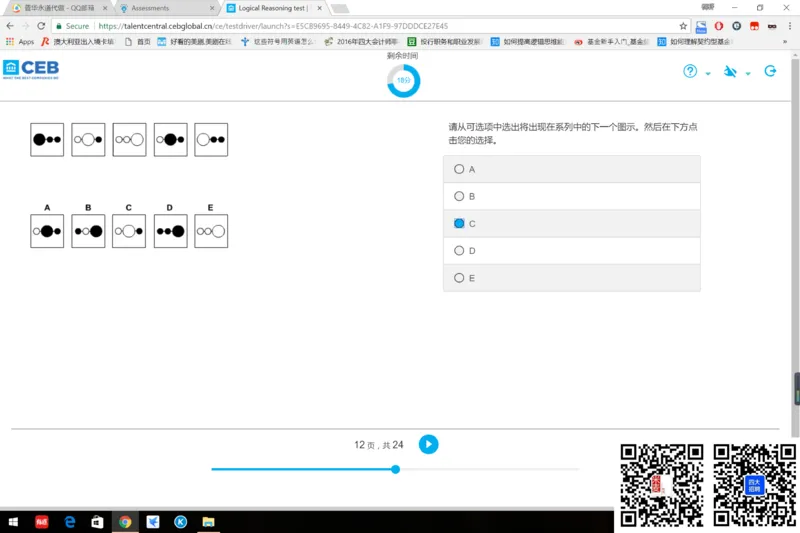Image resolution: width=800 pixels, height=533 pixels.
Task: Select answer option A radio button
Action: [x=459, y=169]
